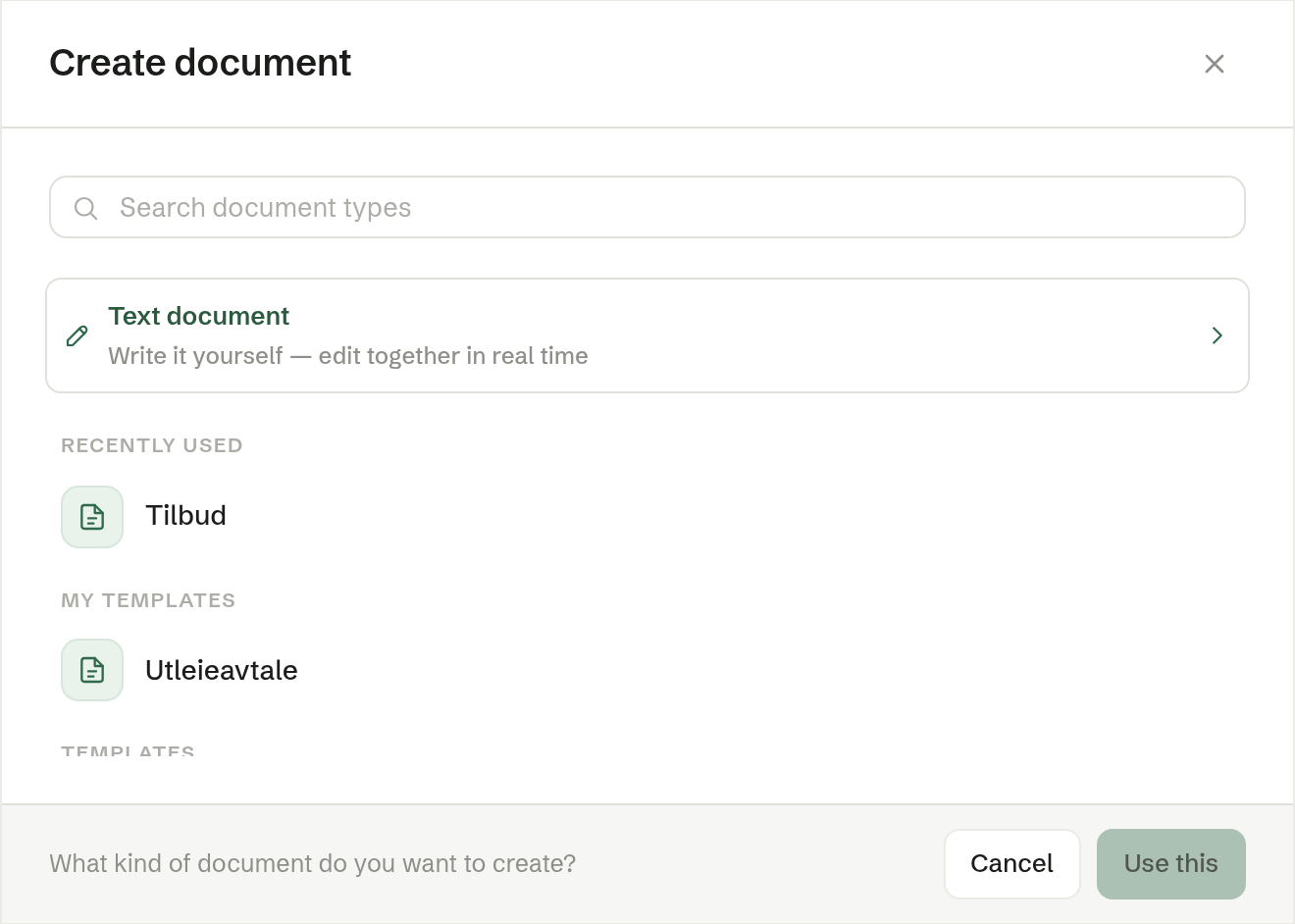Close the Create document dialog
Screen dimensions: 1295x924
point(1215,64)
